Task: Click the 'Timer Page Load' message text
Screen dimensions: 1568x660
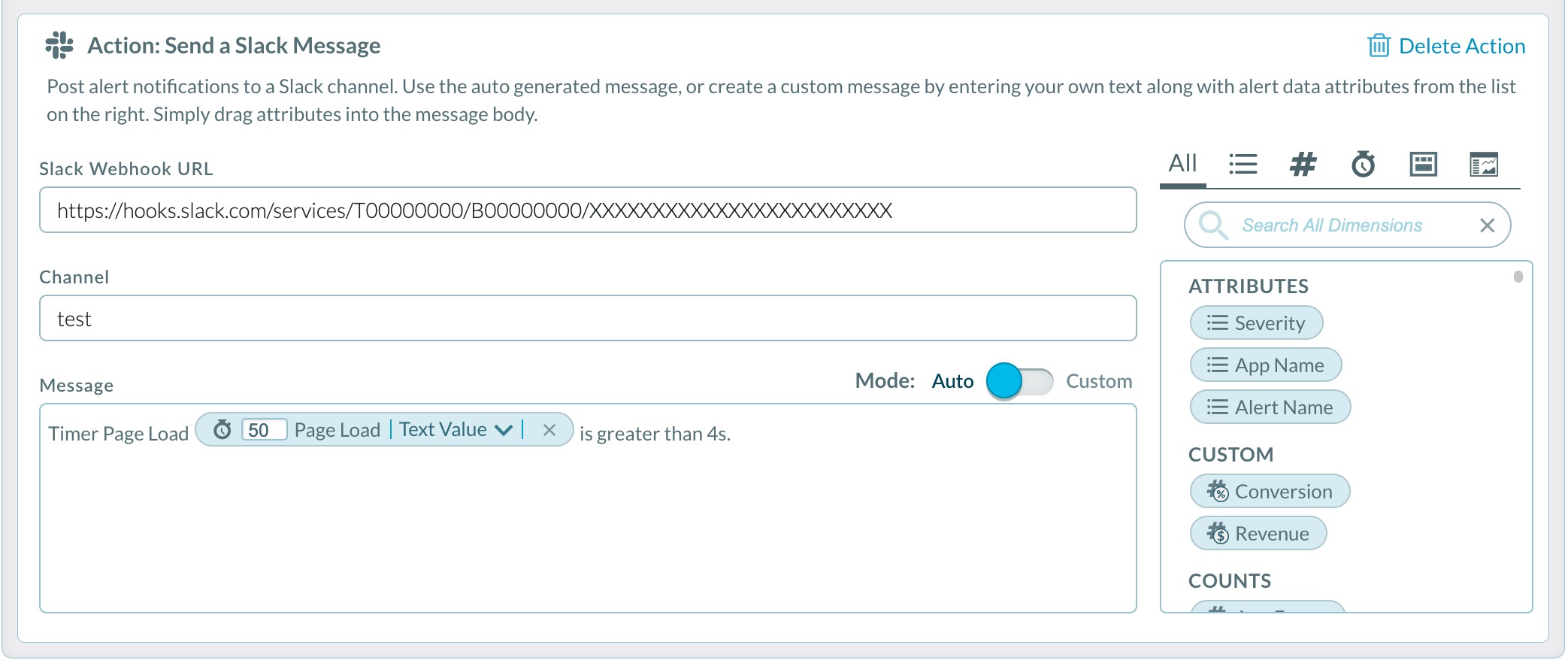Action: [119, 434]
